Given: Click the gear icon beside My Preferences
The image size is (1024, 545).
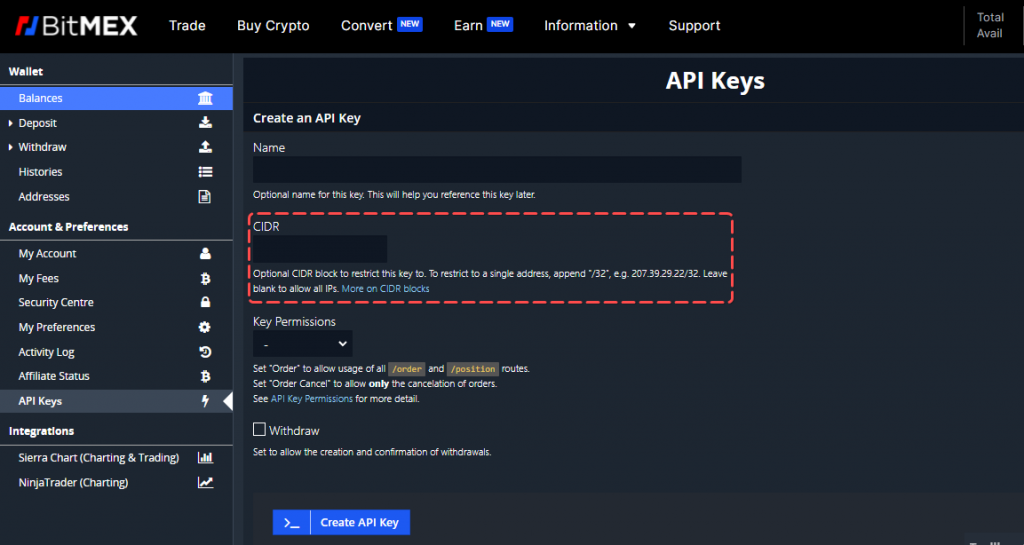Looking at the screenshot, I should pos(204,327).
